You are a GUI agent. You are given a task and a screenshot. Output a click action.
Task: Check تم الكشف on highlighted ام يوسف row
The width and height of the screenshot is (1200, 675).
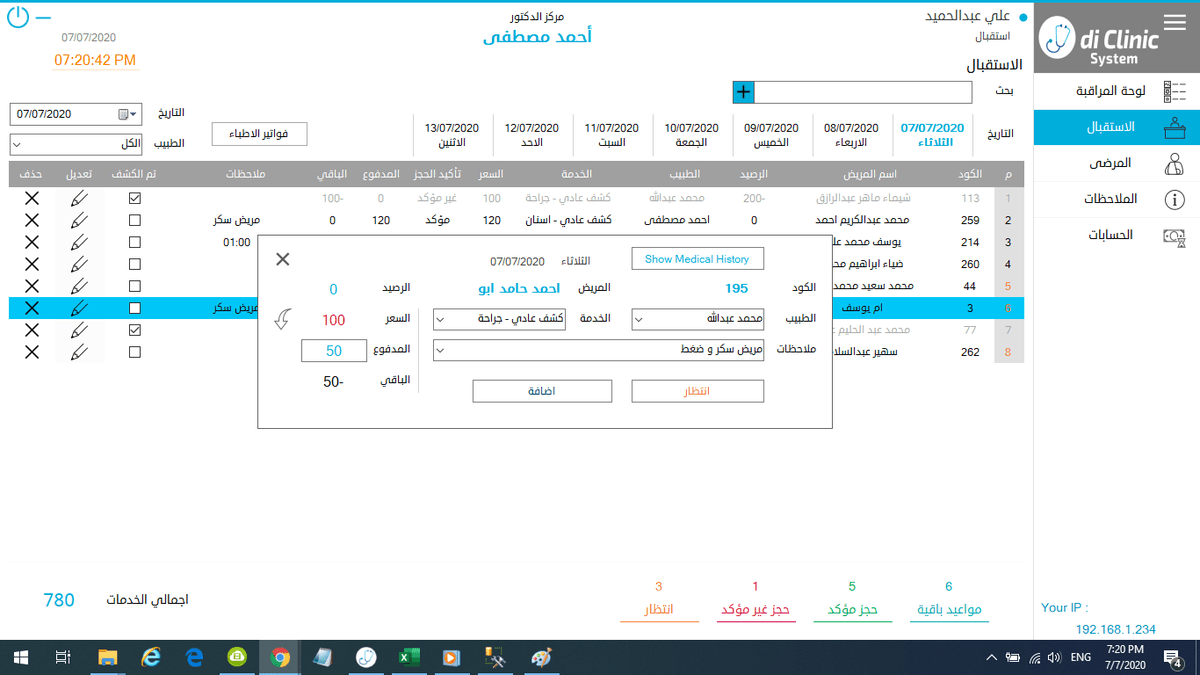pos(135,308)
